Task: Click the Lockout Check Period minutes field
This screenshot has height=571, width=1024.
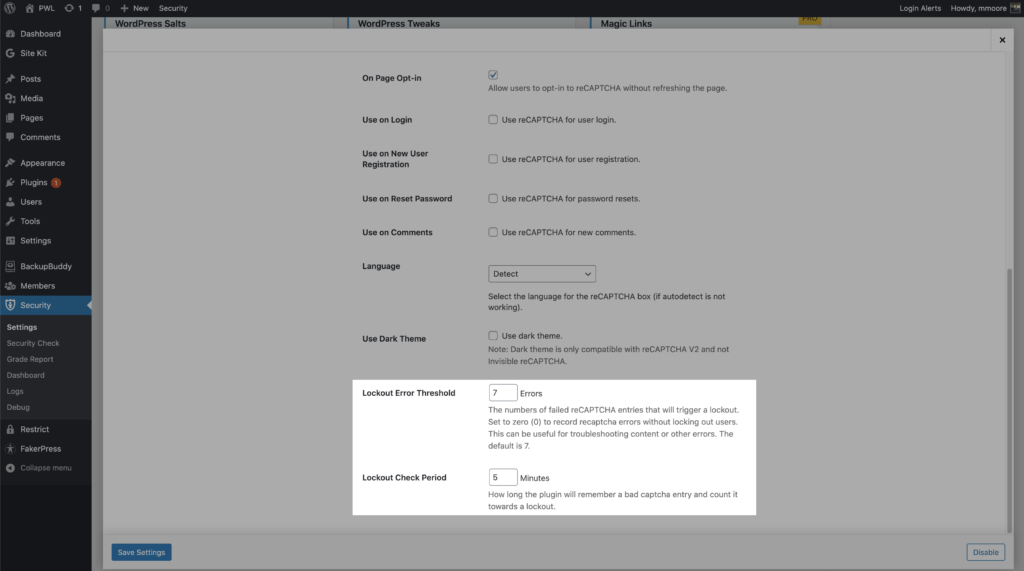Action: tap(503, 477)
